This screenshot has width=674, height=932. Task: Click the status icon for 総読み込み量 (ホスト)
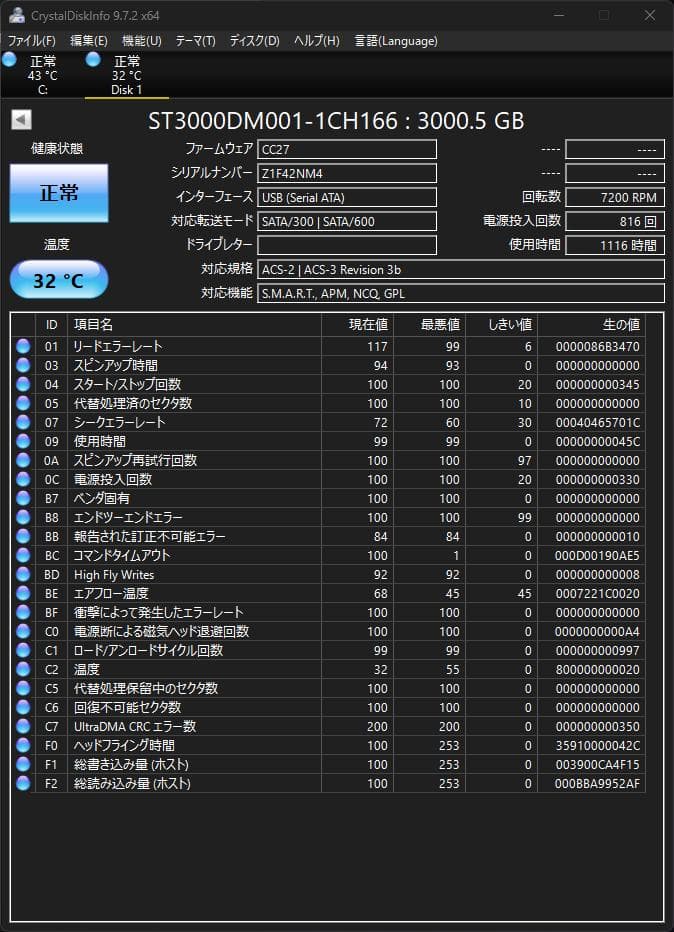23,783
